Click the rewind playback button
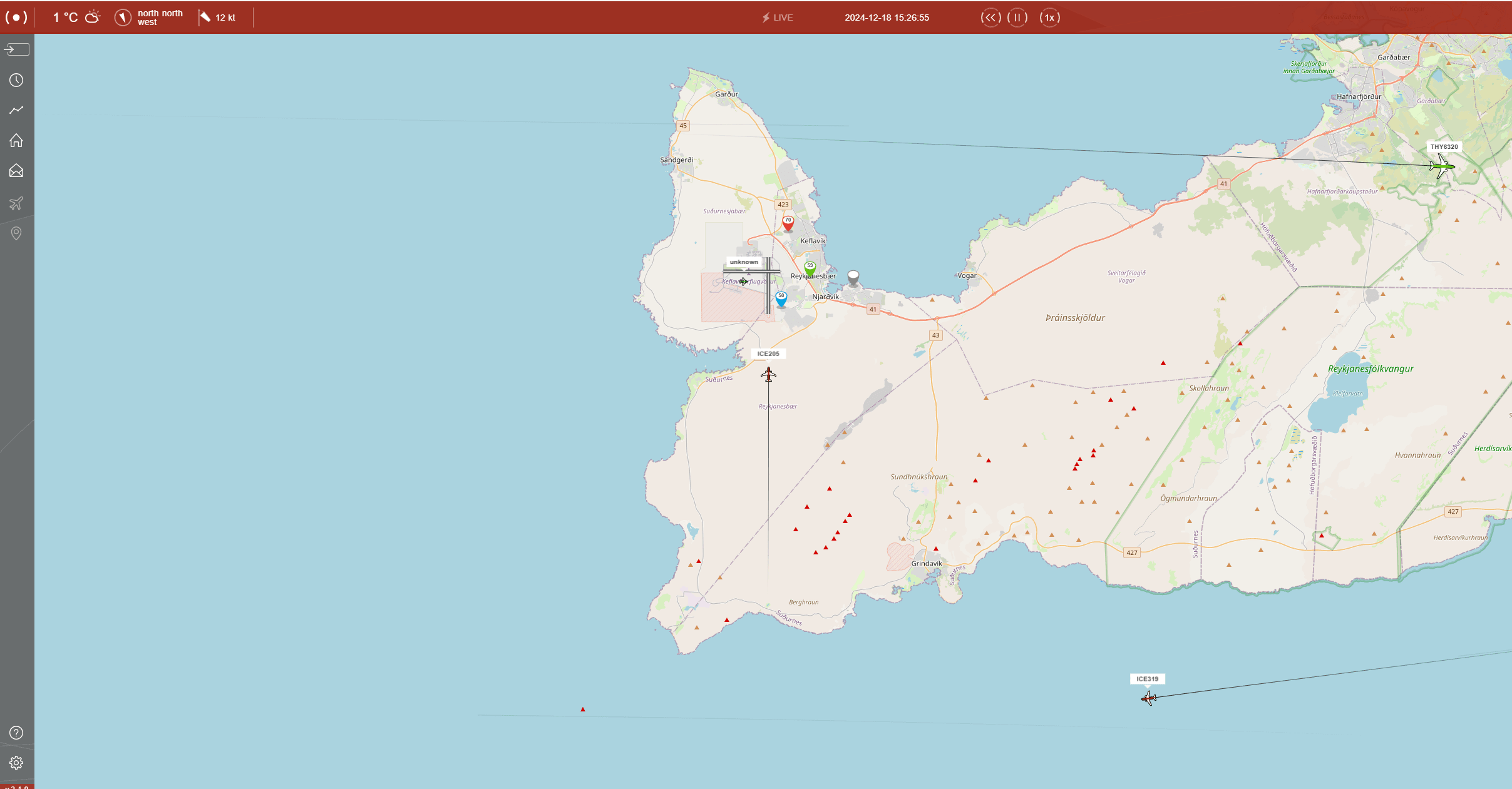1512x789 pixels. click(x=990, y=18)
